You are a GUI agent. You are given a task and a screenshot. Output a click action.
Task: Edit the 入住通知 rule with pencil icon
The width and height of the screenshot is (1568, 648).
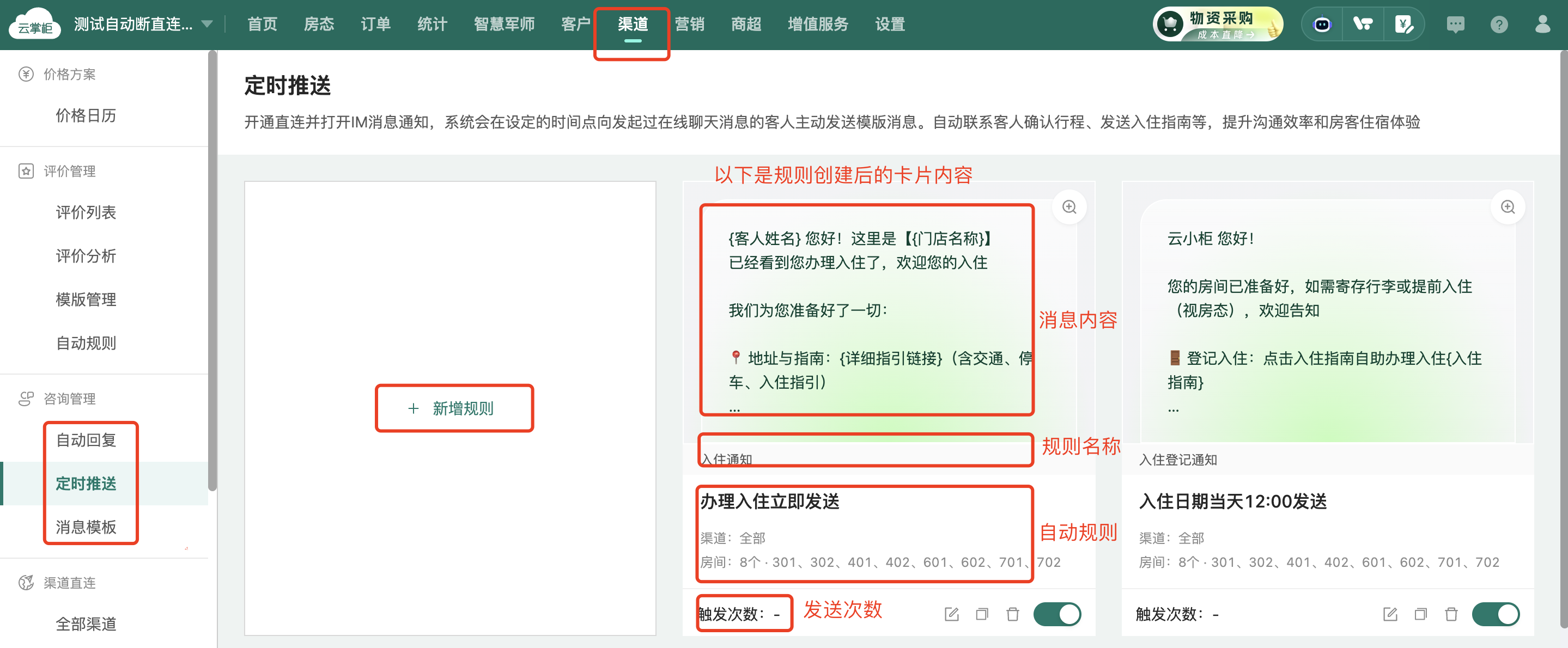tap(951, 614)
